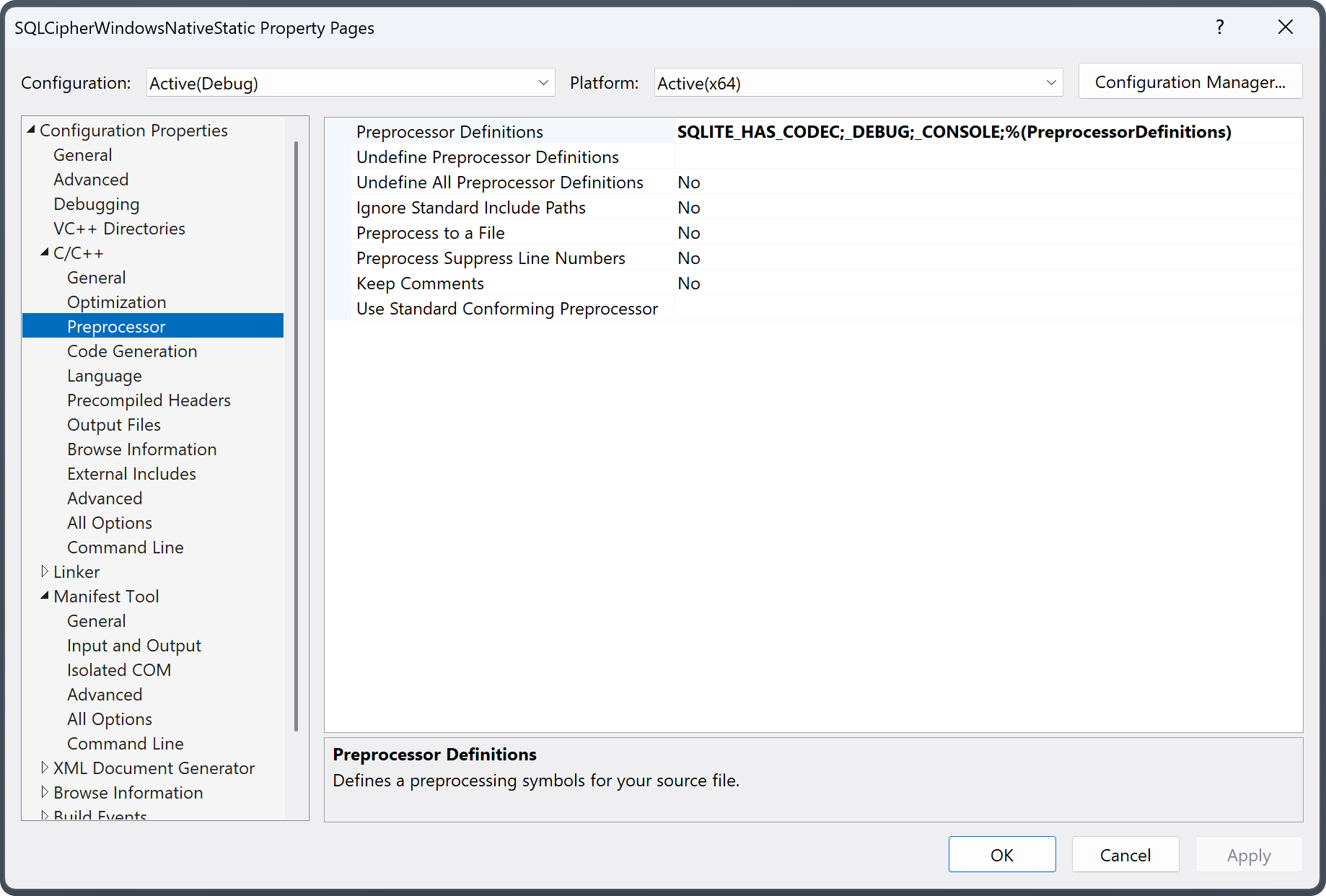1326x896 pixels.
Task: Select the Keep Comments property
Action: [x=420, y=283]
